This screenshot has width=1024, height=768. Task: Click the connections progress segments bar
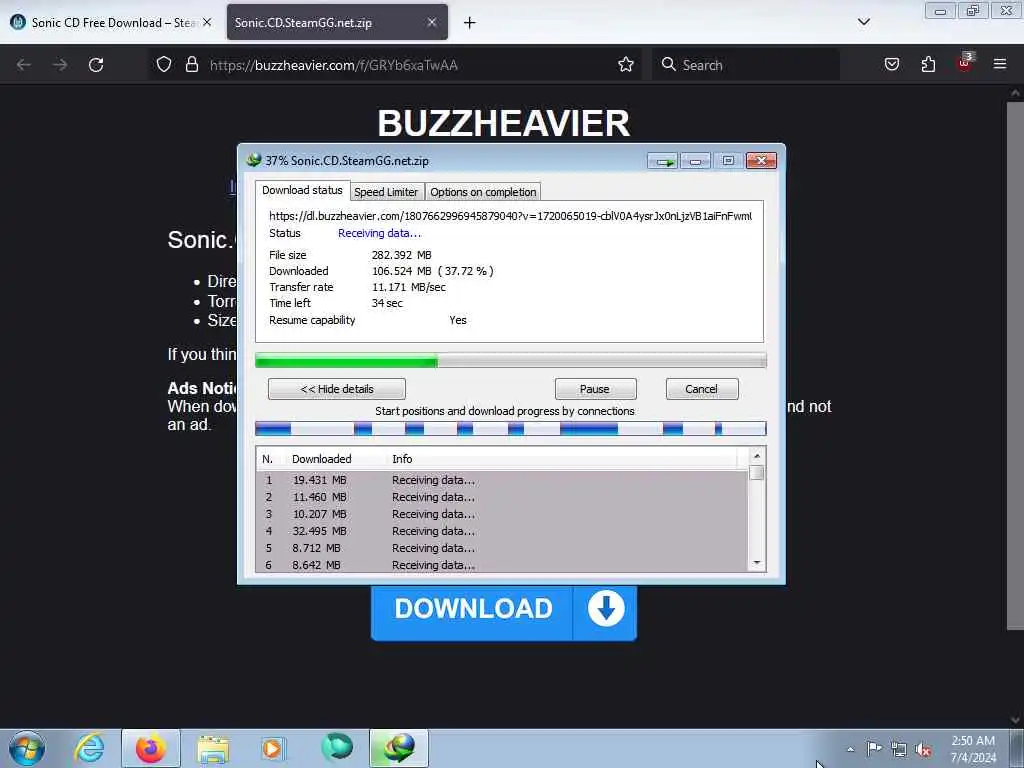(x=511, y=428)
